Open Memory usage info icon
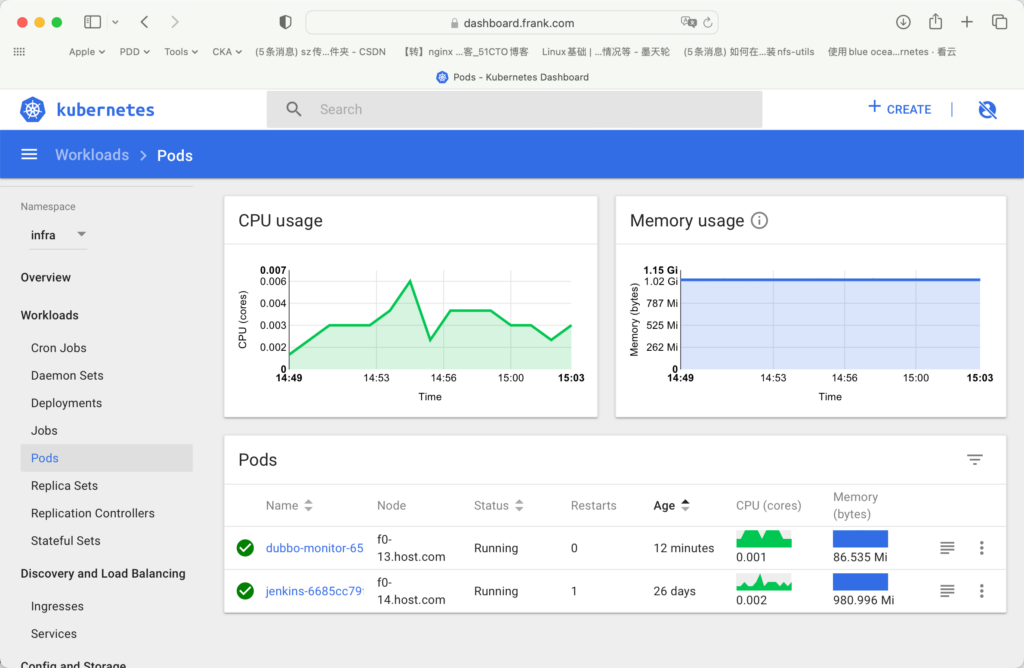1024x668 pixels. (x=759, y=221)
